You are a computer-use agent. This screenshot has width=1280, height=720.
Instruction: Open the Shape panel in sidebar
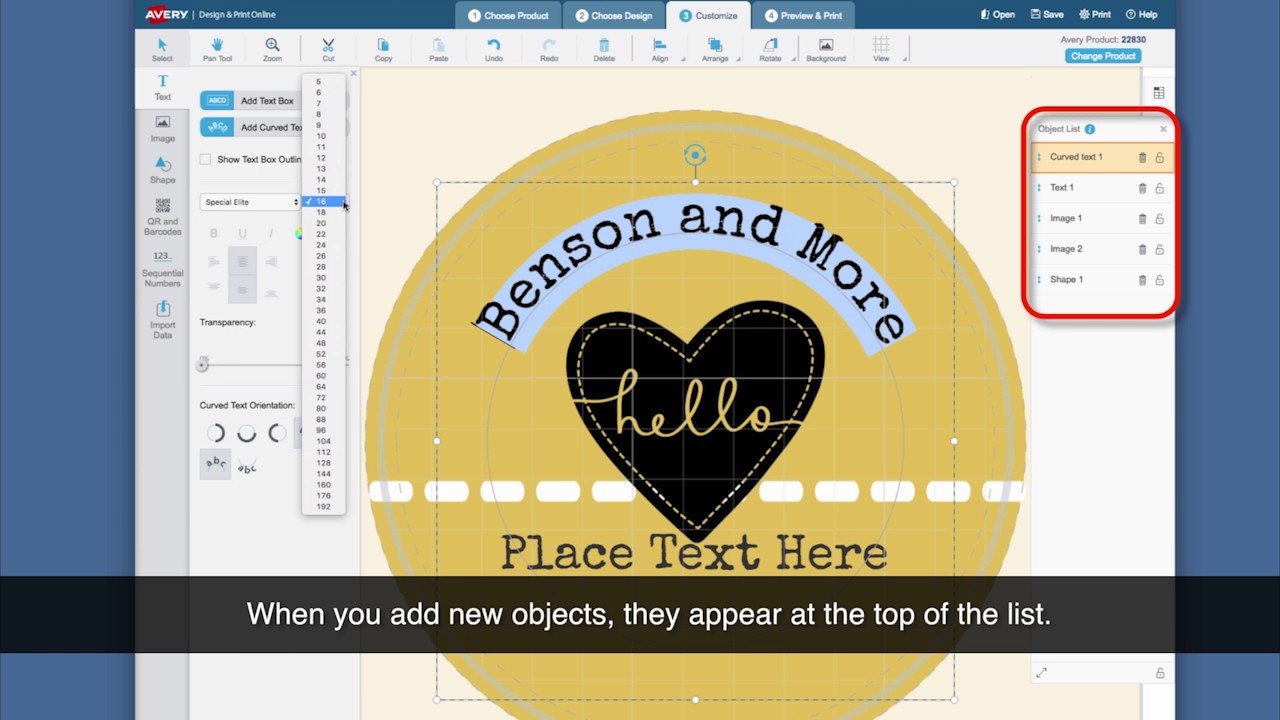click(162, 171)
